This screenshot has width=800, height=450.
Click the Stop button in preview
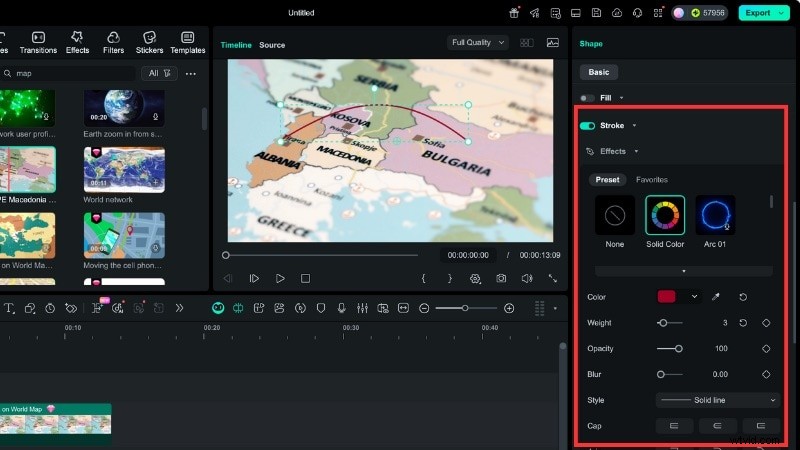pyautogui.click(x=305, y=279)
